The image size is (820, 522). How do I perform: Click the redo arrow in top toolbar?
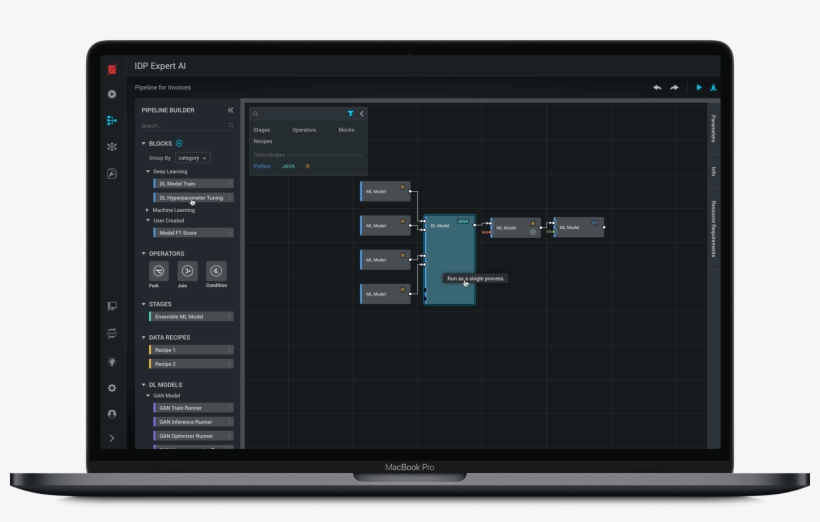[675, 87]
